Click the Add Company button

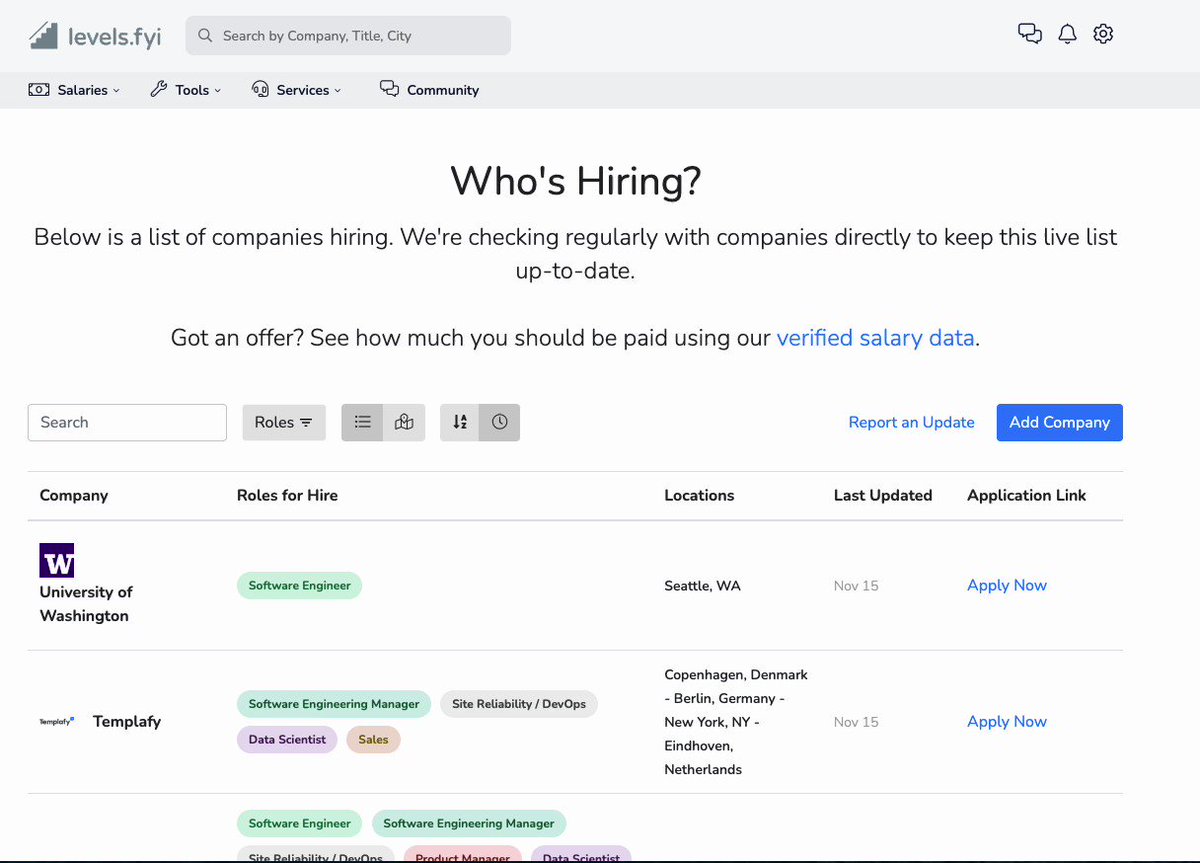click(1060, 422)
